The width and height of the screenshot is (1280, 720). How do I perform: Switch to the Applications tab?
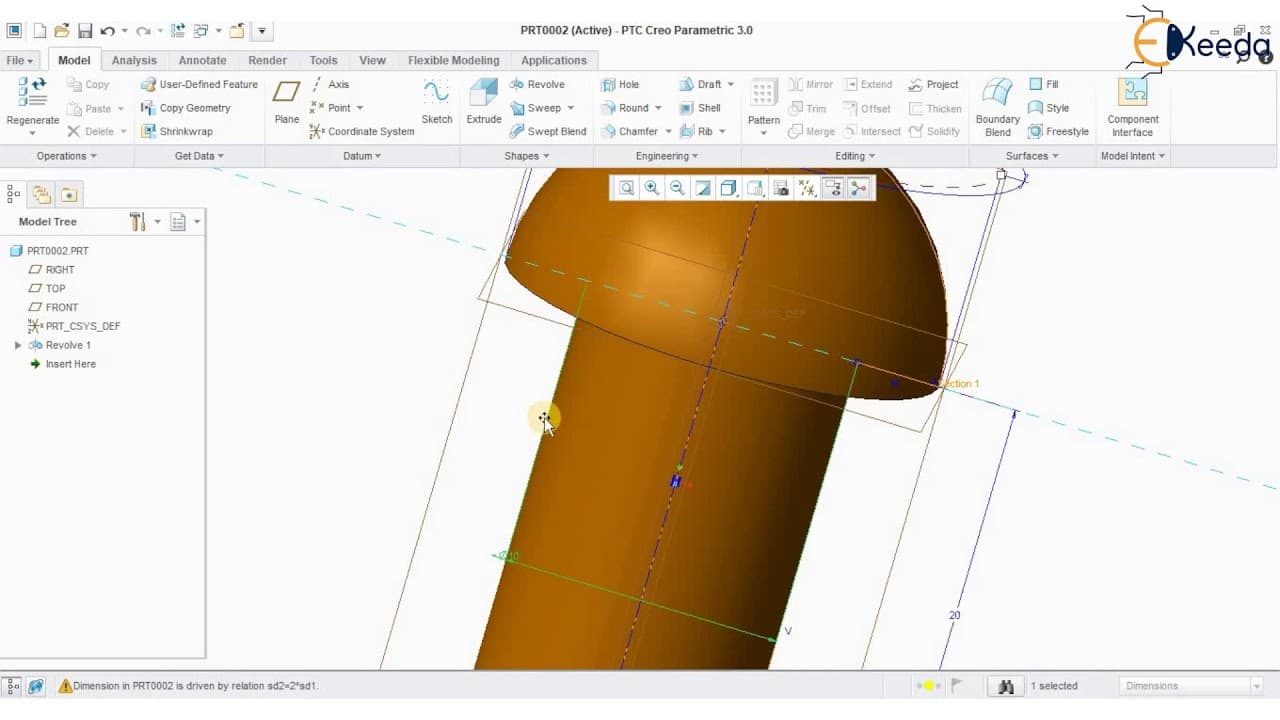click(554, 60)
